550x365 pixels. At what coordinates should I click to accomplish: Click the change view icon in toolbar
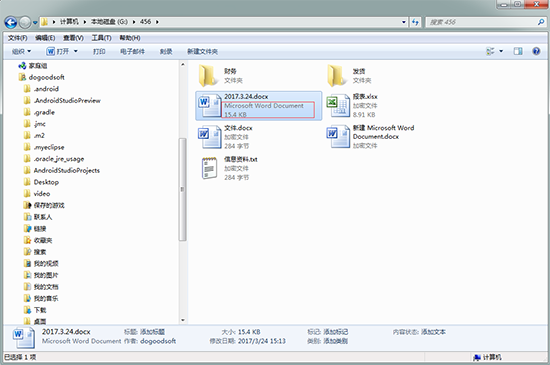tap(490, 52)
